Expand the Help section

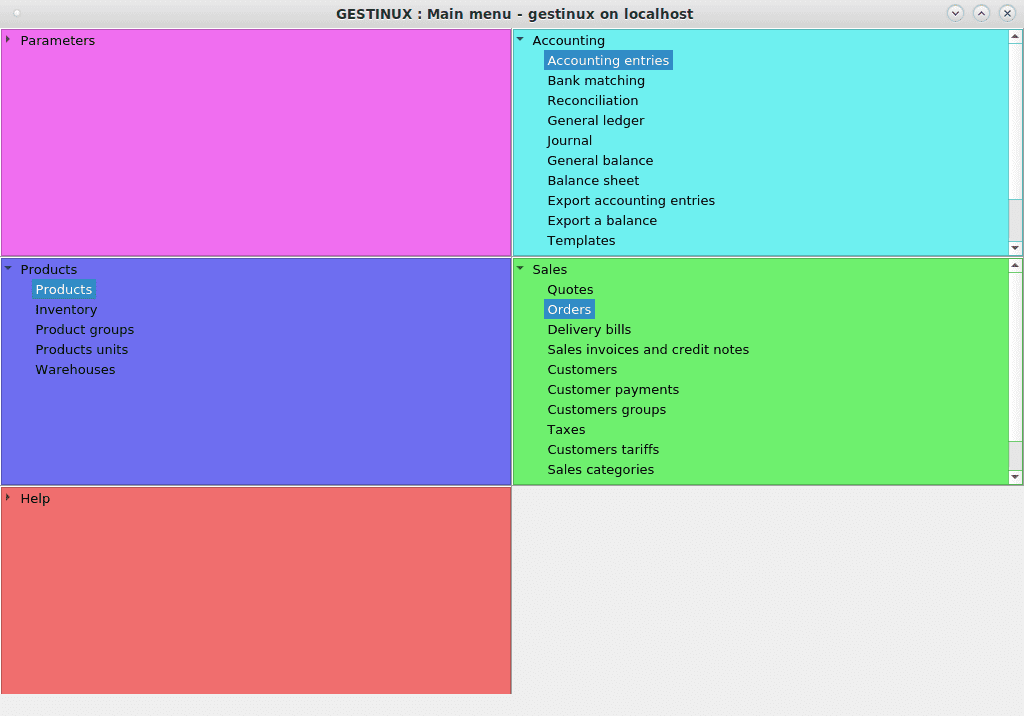pyautogui.click(x=8, y=498)
